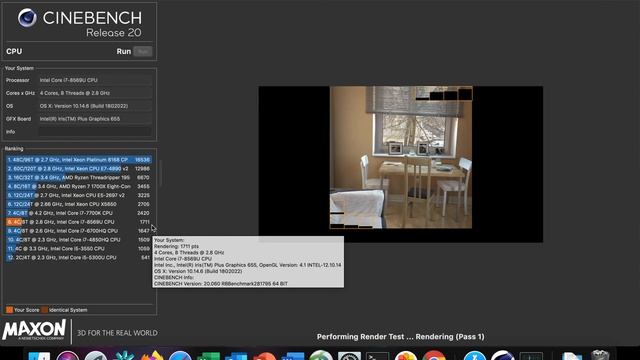The image size is (640, 360).
Task: Open Photos from the dock
Action: 406,355
